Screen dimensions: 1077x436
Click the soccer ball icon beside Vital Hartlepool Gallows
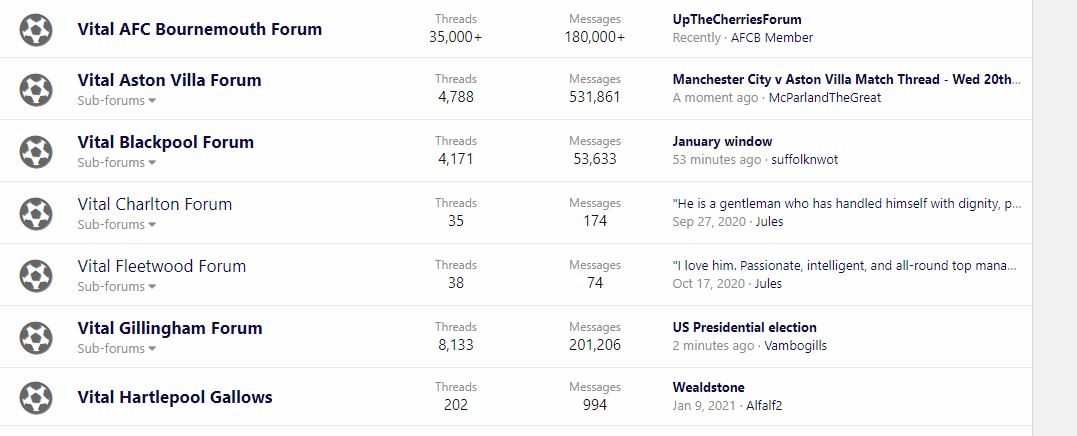tap(36, 398)
